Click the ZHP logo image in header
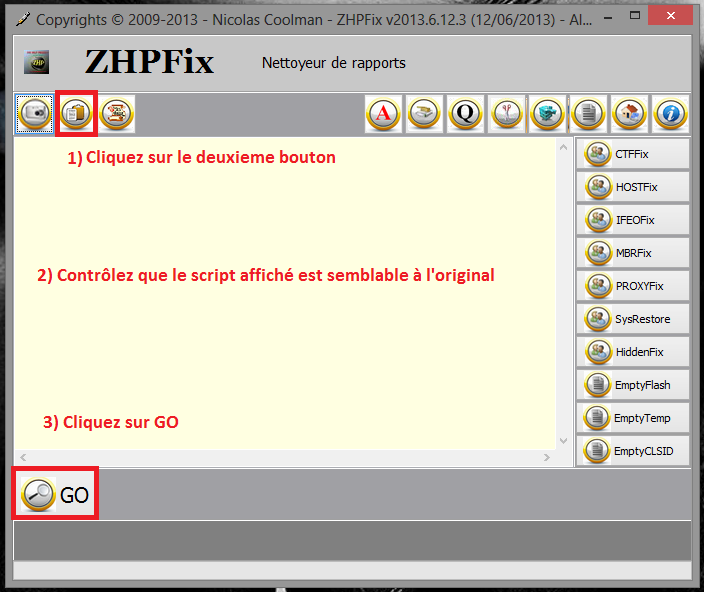This screenshot has height=592, width=704. pyautogui.click(x=36, y=62)
